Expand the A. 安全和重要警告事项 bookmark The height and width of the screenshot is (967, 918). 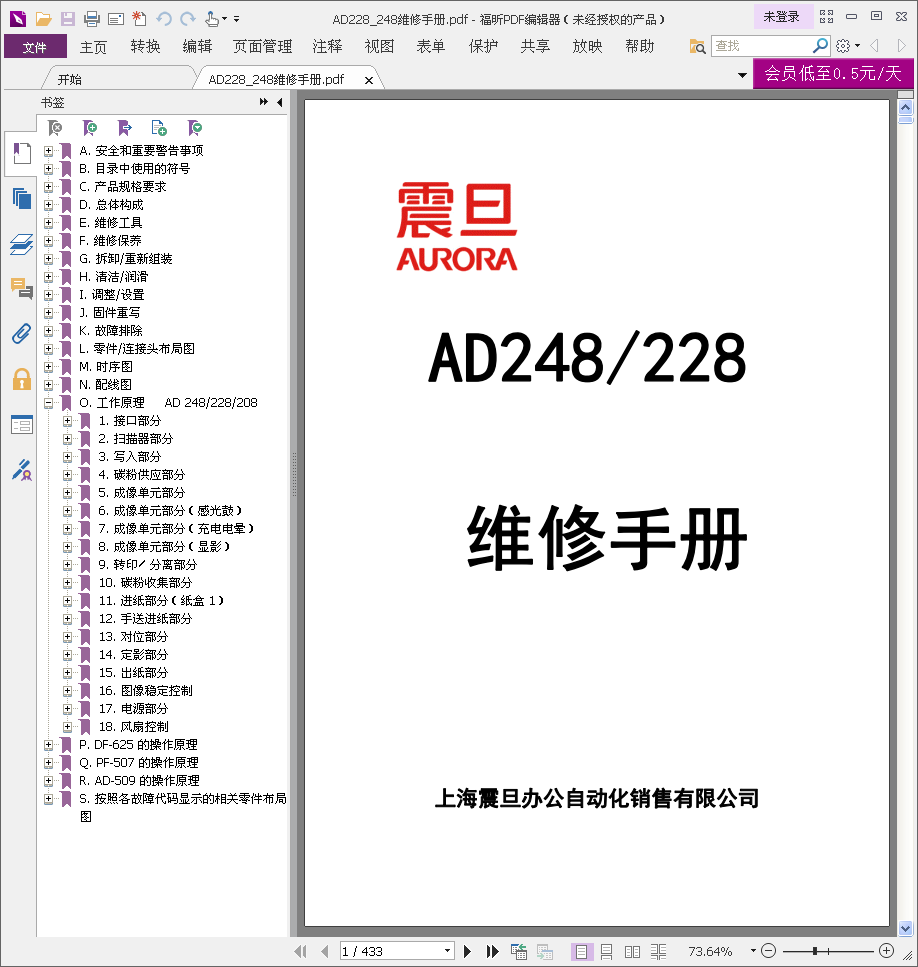click(x=48, y=151)
